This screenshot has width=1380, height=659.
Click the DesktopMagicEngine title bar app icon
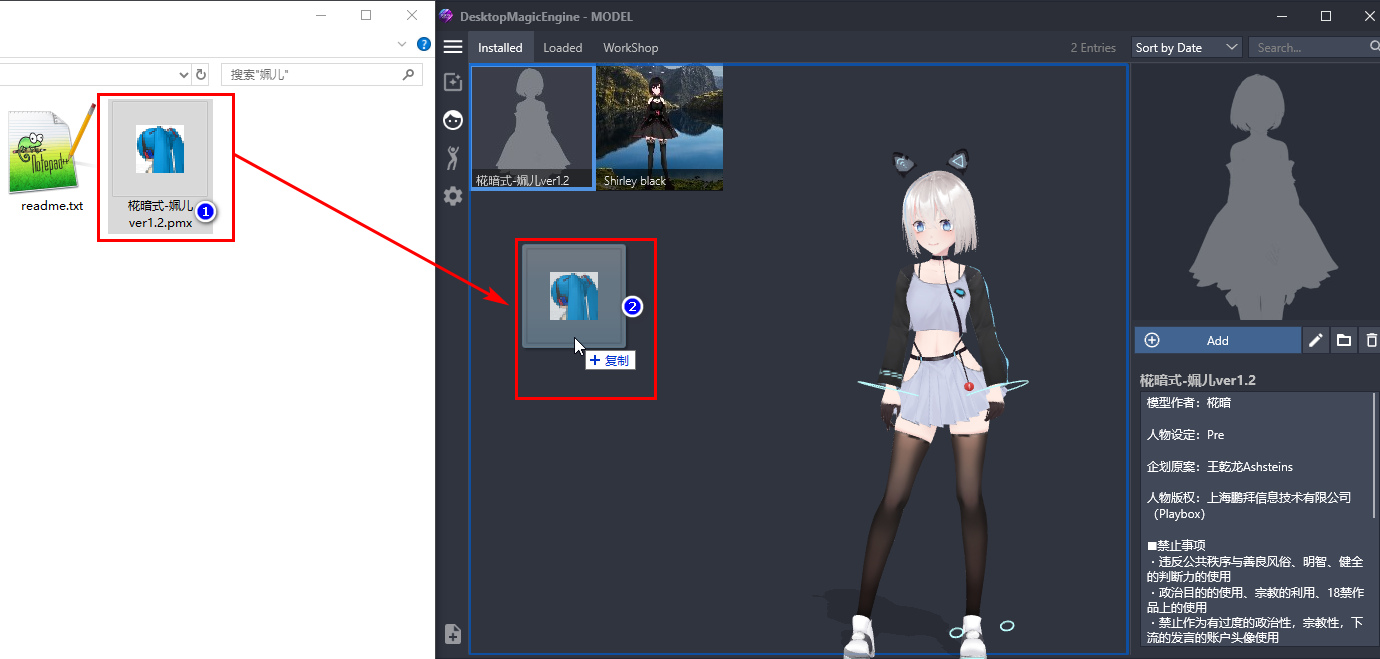[447, 16]
